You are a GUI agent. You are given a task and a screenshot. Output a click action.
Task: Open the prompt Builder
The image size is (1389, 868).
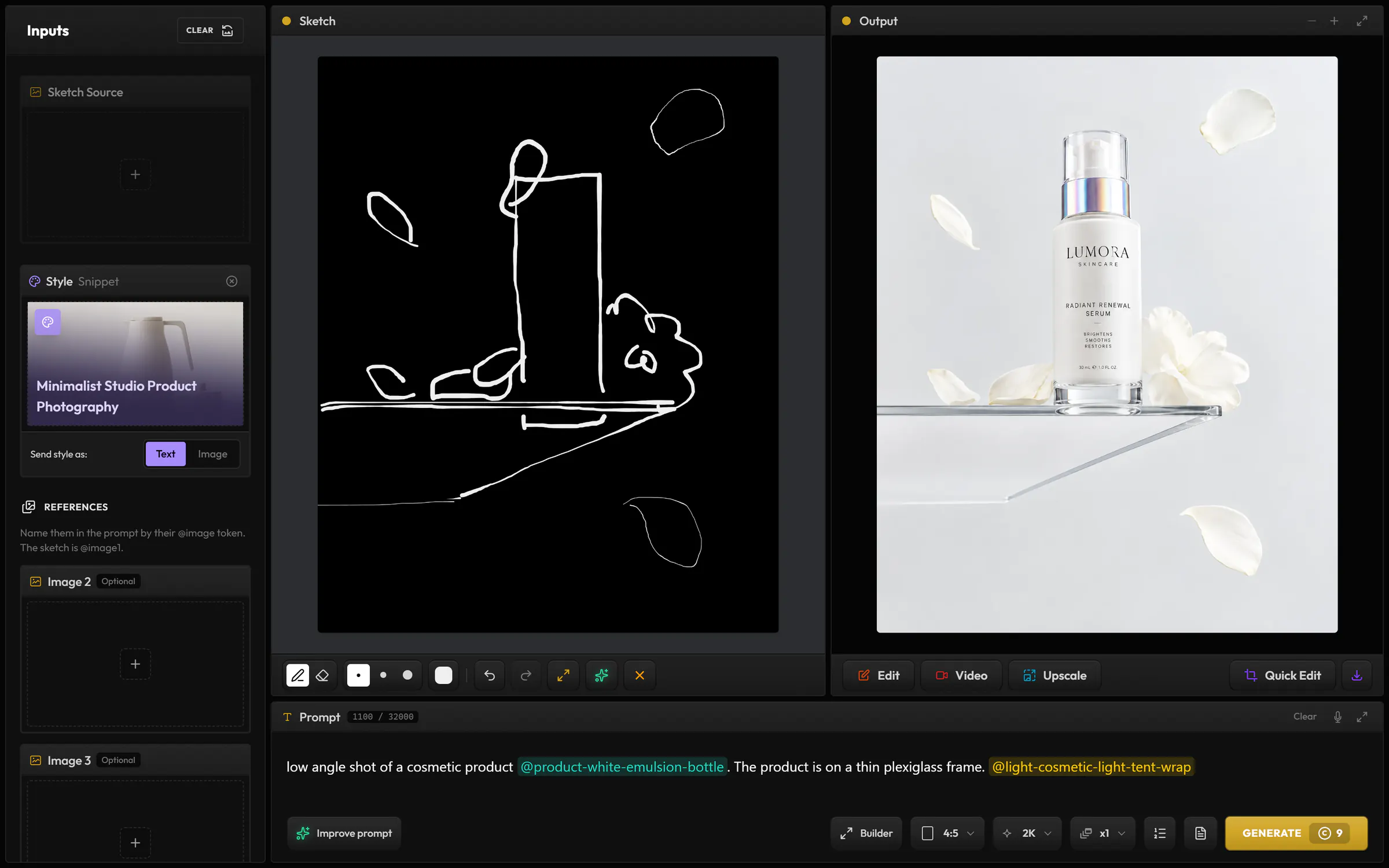tap(866, 833)
